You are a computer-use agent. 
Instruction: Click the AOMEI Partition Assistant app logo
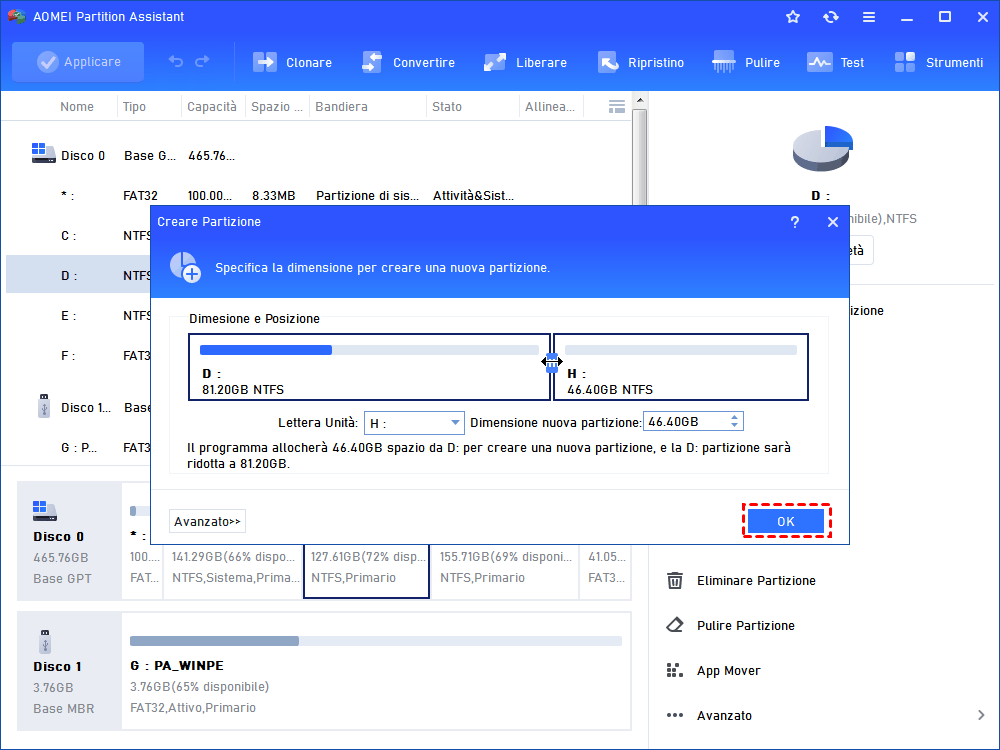coord(16,17)
